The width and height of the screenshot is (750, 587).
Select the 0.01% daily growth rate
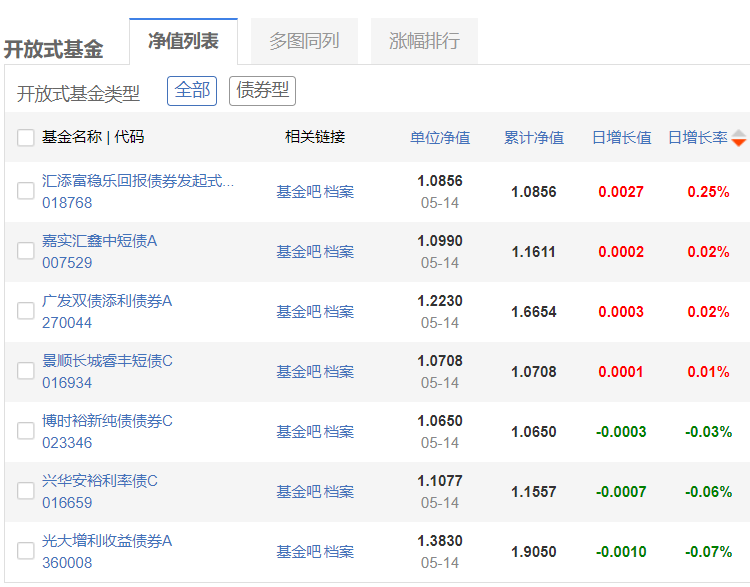708,372
